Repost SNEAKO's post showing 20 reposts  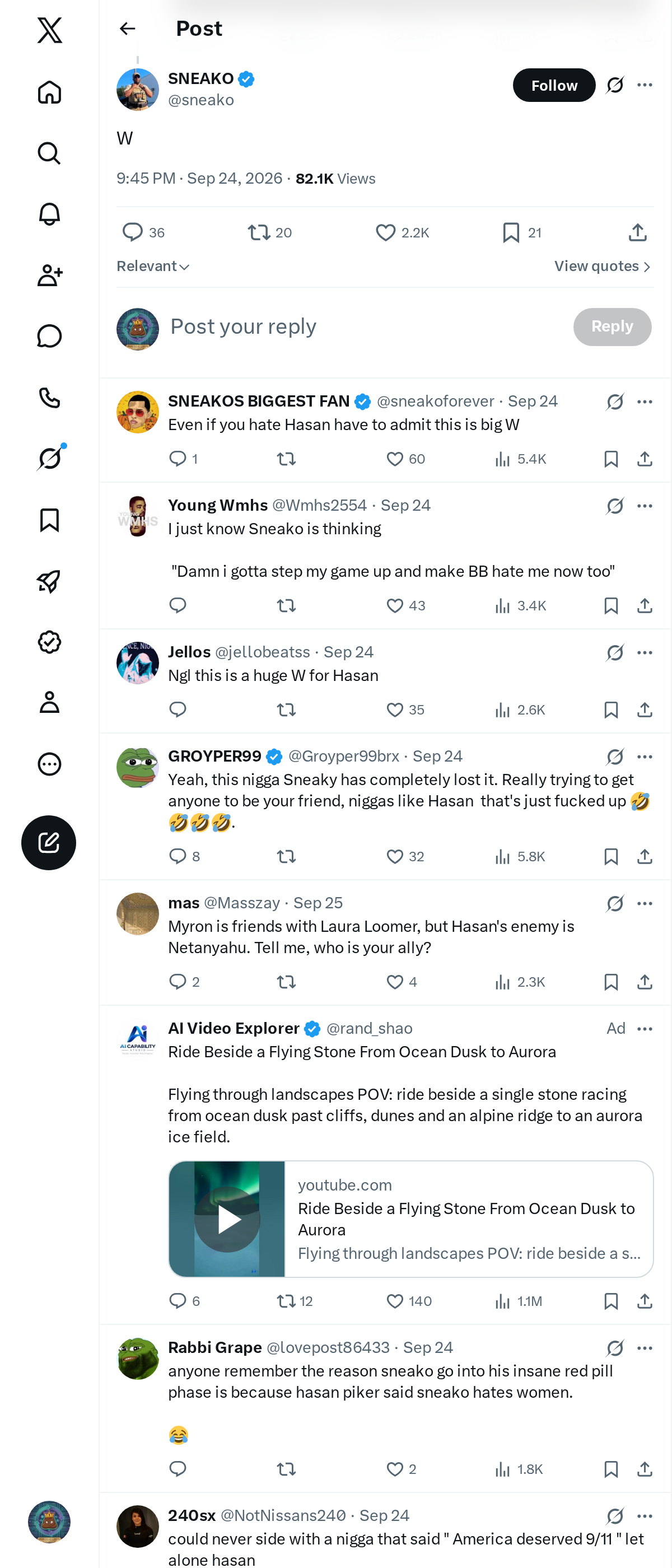click(270, 232)
